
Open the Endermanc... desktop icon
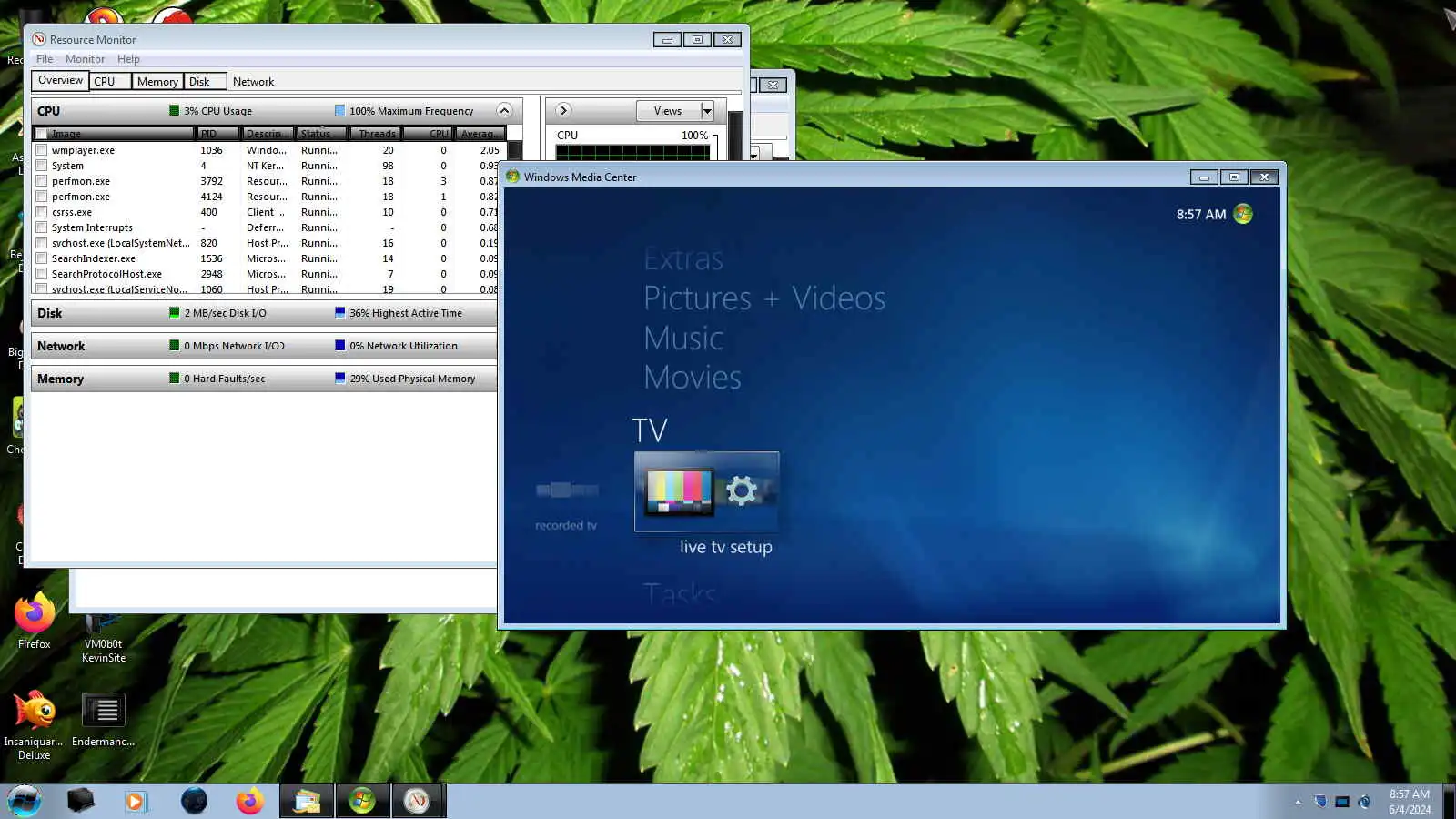tap(104, 719)
